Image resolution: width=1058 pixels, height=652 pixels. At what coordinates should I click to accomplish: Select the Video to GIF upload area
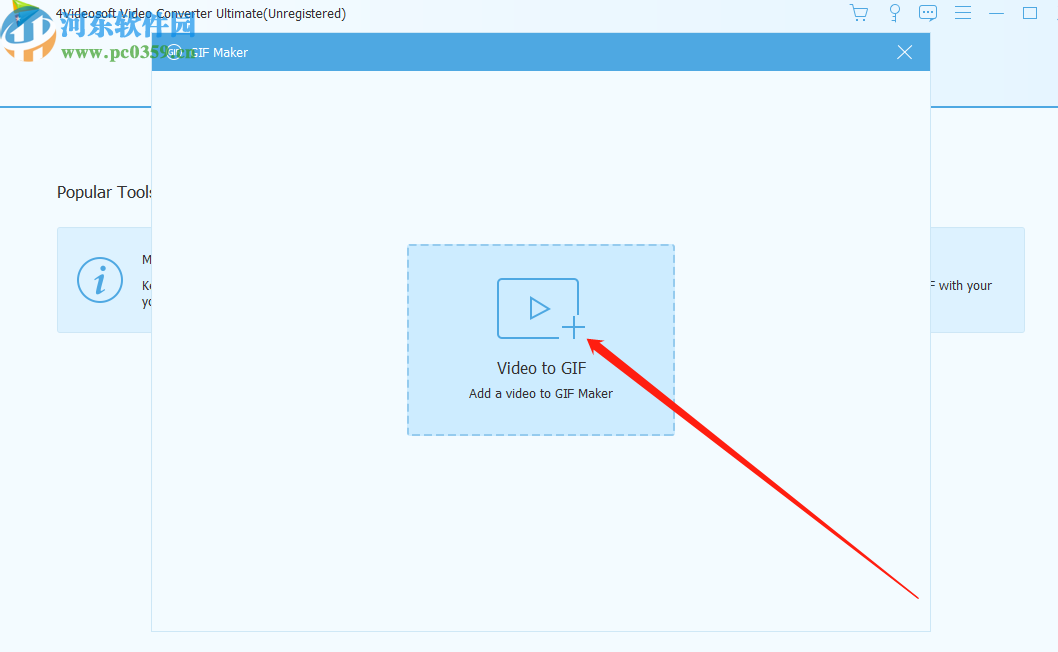tap(540, 340)
